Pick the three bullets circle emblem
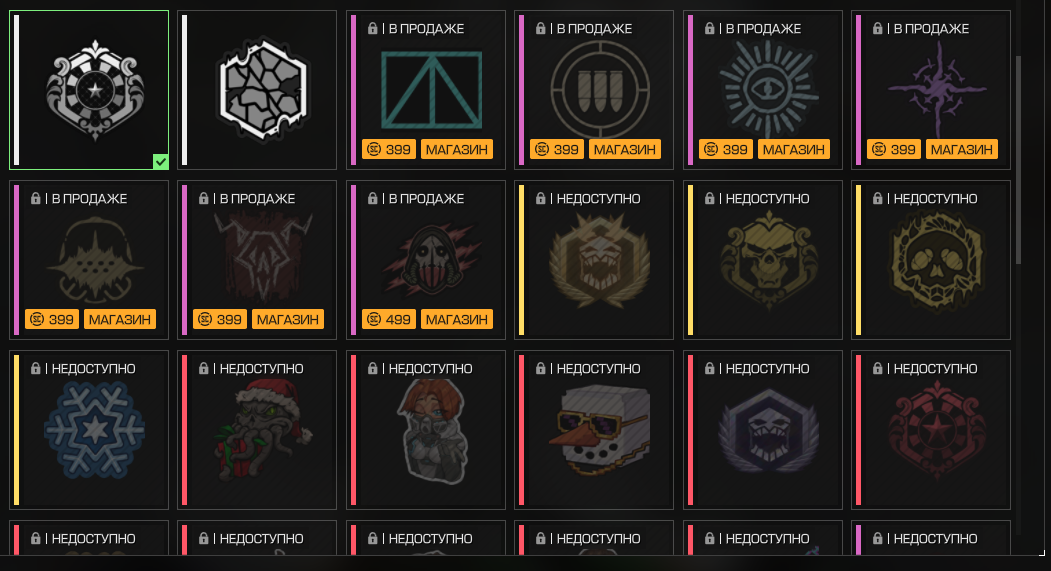This screenshot has width=1051, height=571. pyautogui.click(x=594, y=90)
